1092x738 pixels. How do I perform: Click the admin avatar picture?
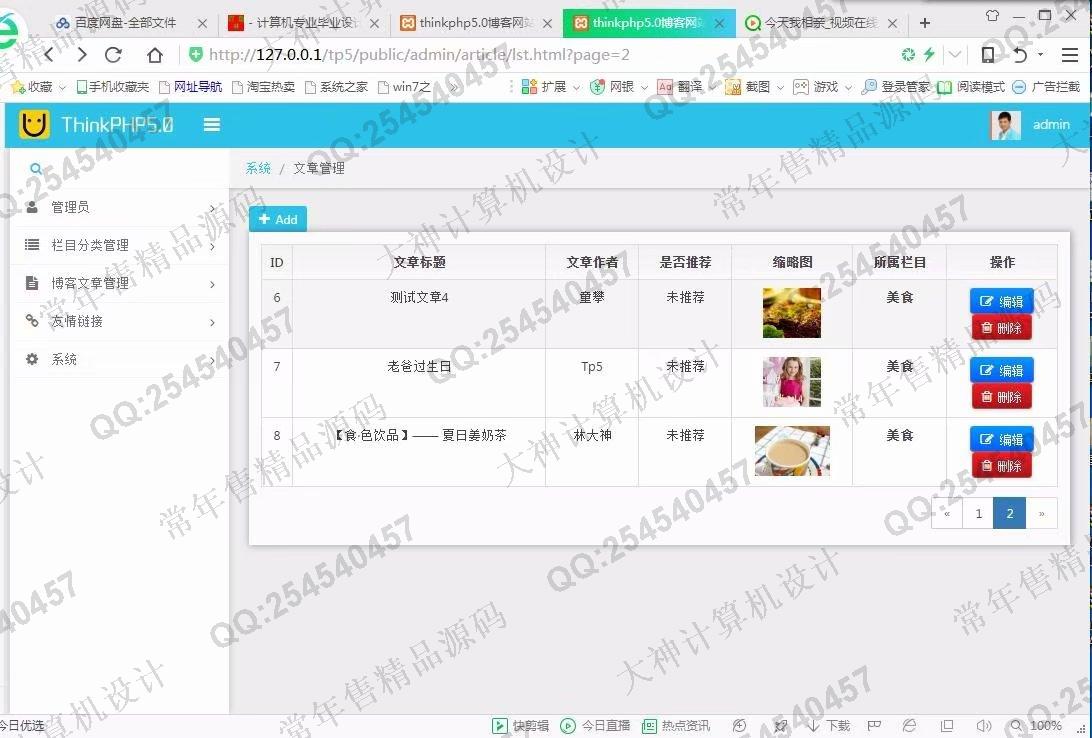point(1006,125)
